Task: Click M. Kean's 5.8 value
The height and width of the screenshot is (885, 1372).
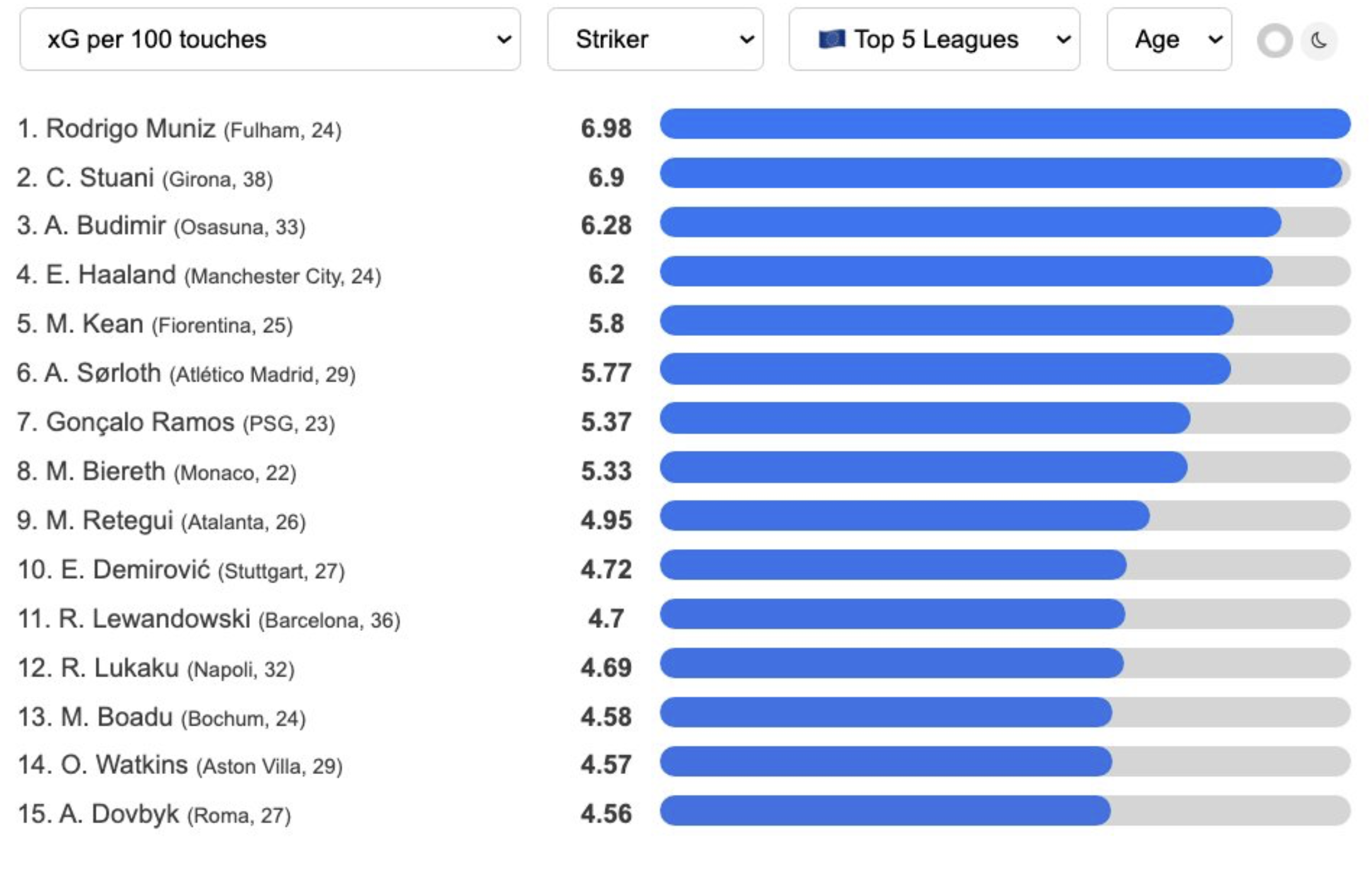Action: (606, 324)
